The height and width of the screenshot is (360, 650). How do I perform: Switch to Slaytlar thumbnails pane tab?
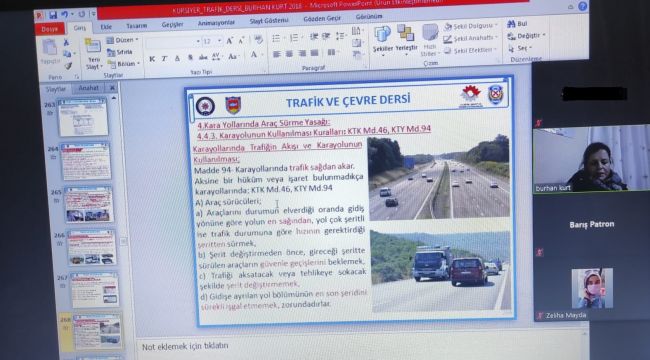pyautogui.click(x=56, y=89)
